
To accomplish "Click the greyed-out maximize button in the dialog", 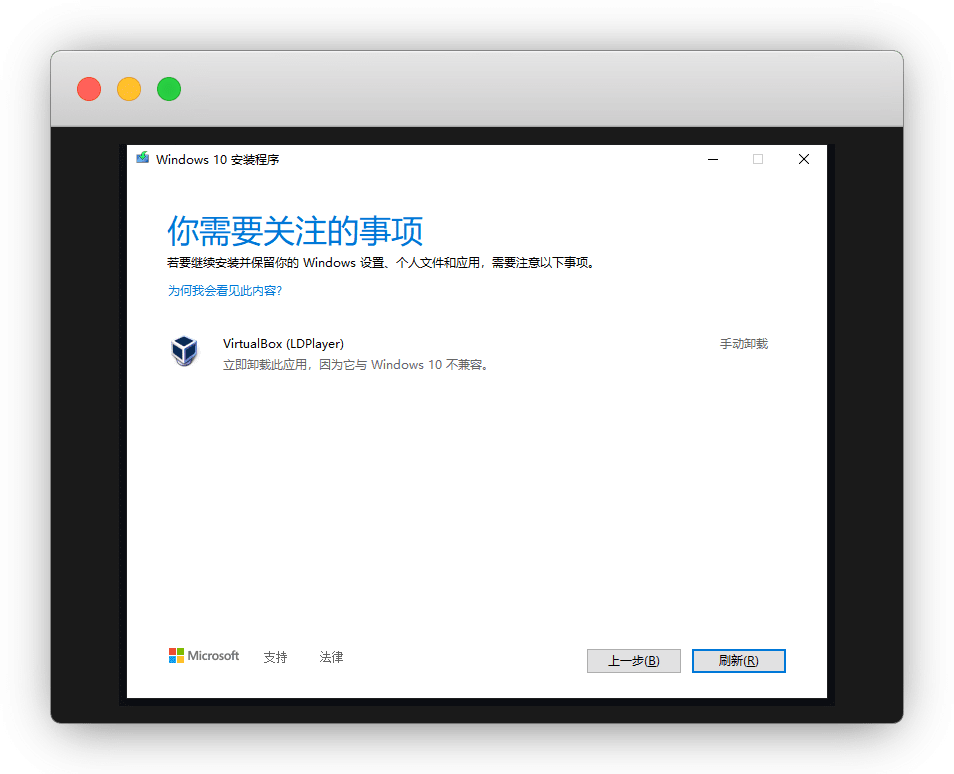I will pos(758,159).
